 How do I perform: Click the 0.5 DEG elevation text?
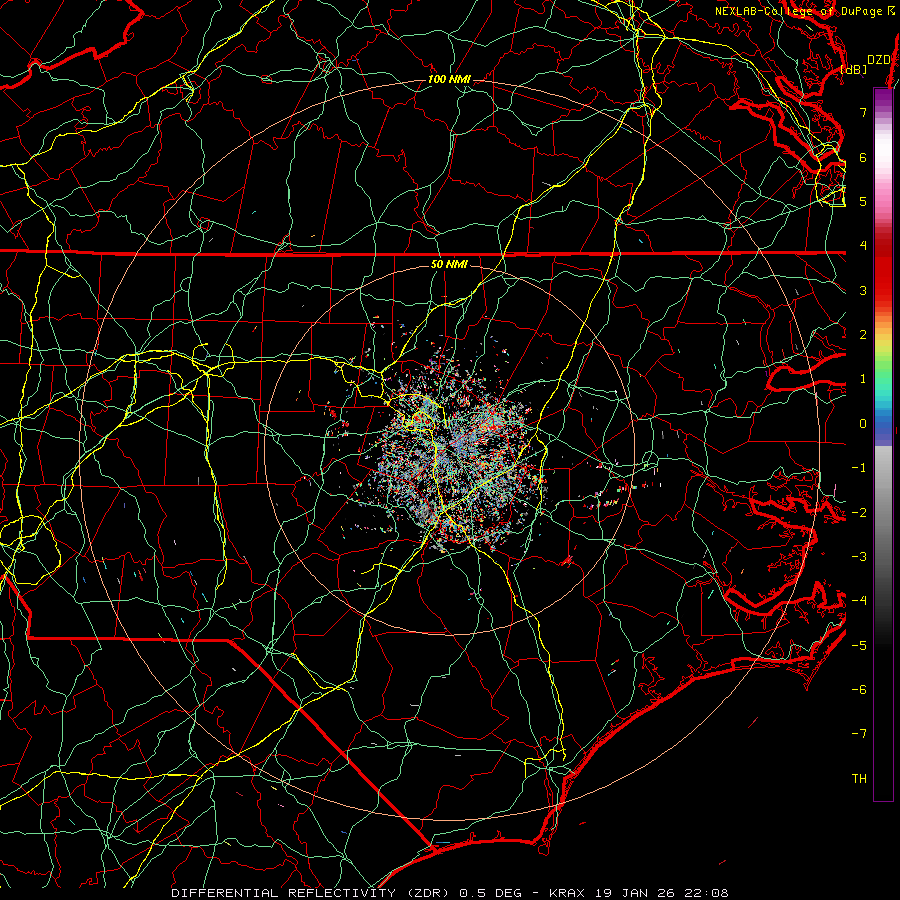point(491,893)
